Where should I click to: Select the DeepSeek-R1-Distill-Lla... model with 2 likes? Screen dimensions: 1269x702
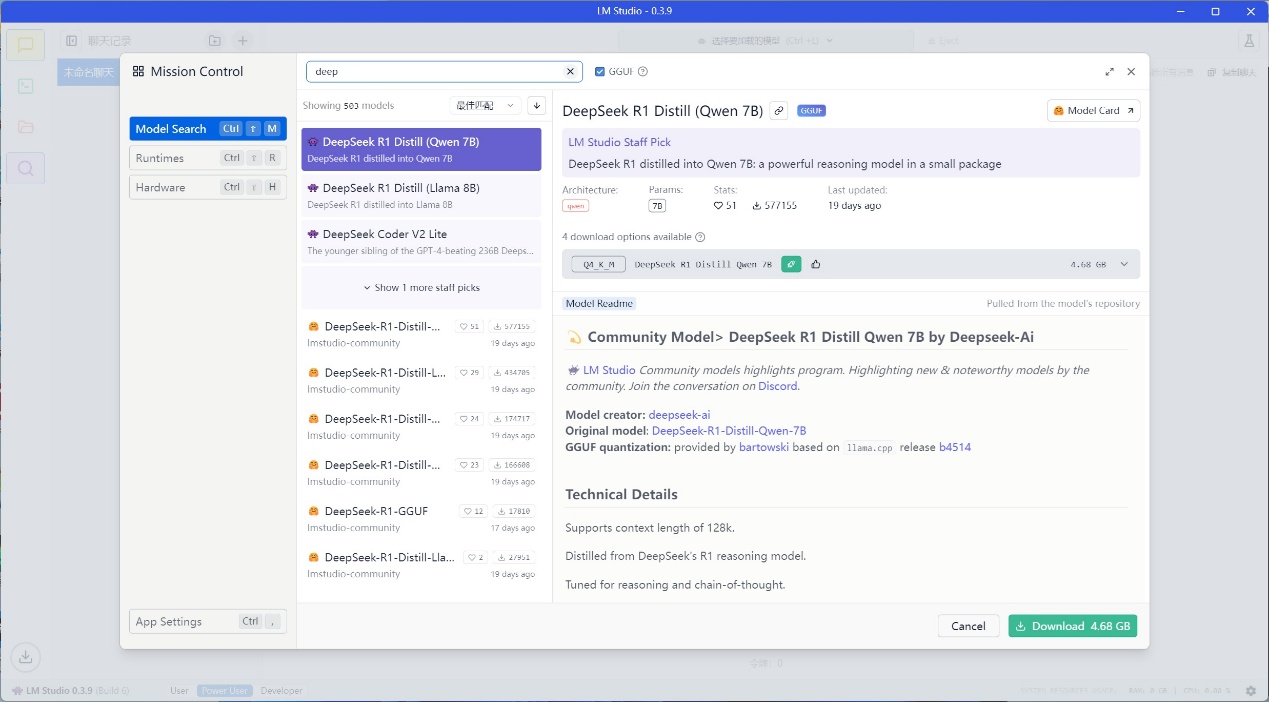421,564
